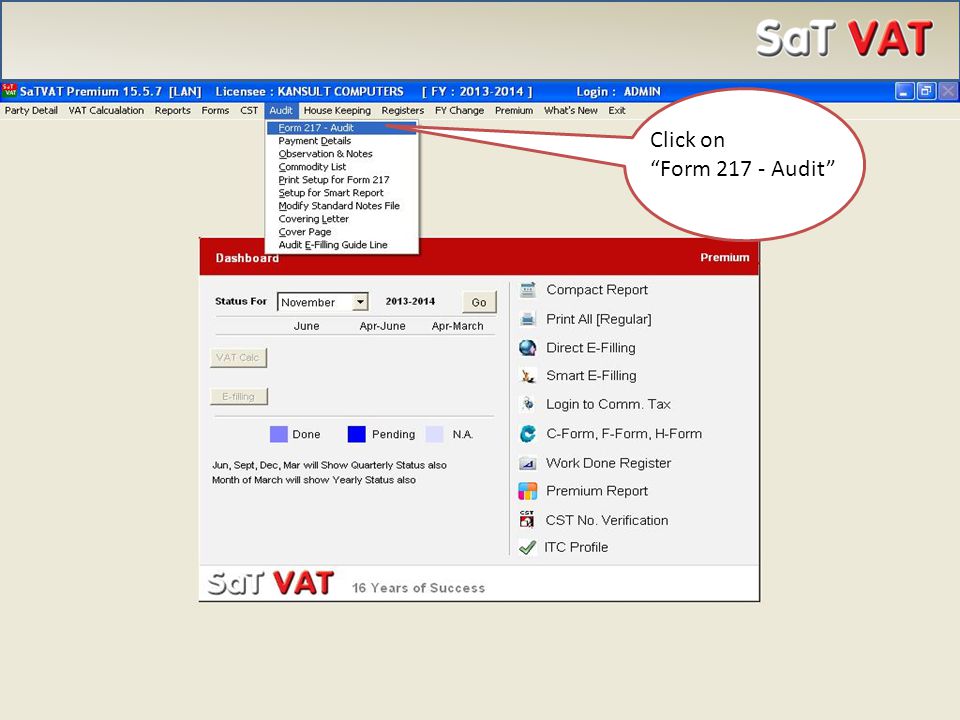Select Covering Letter menu entry
Viewport: 960px width, 720px height.
point(342,219)
